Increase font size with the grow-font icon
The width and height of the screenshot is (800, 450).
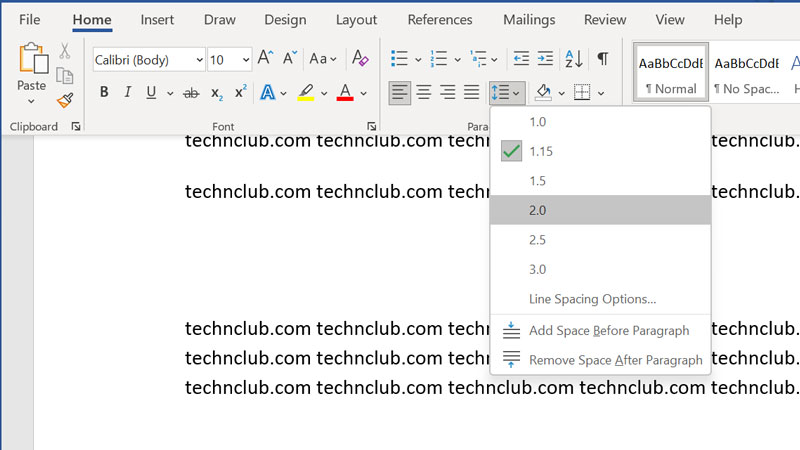[265, 58]
